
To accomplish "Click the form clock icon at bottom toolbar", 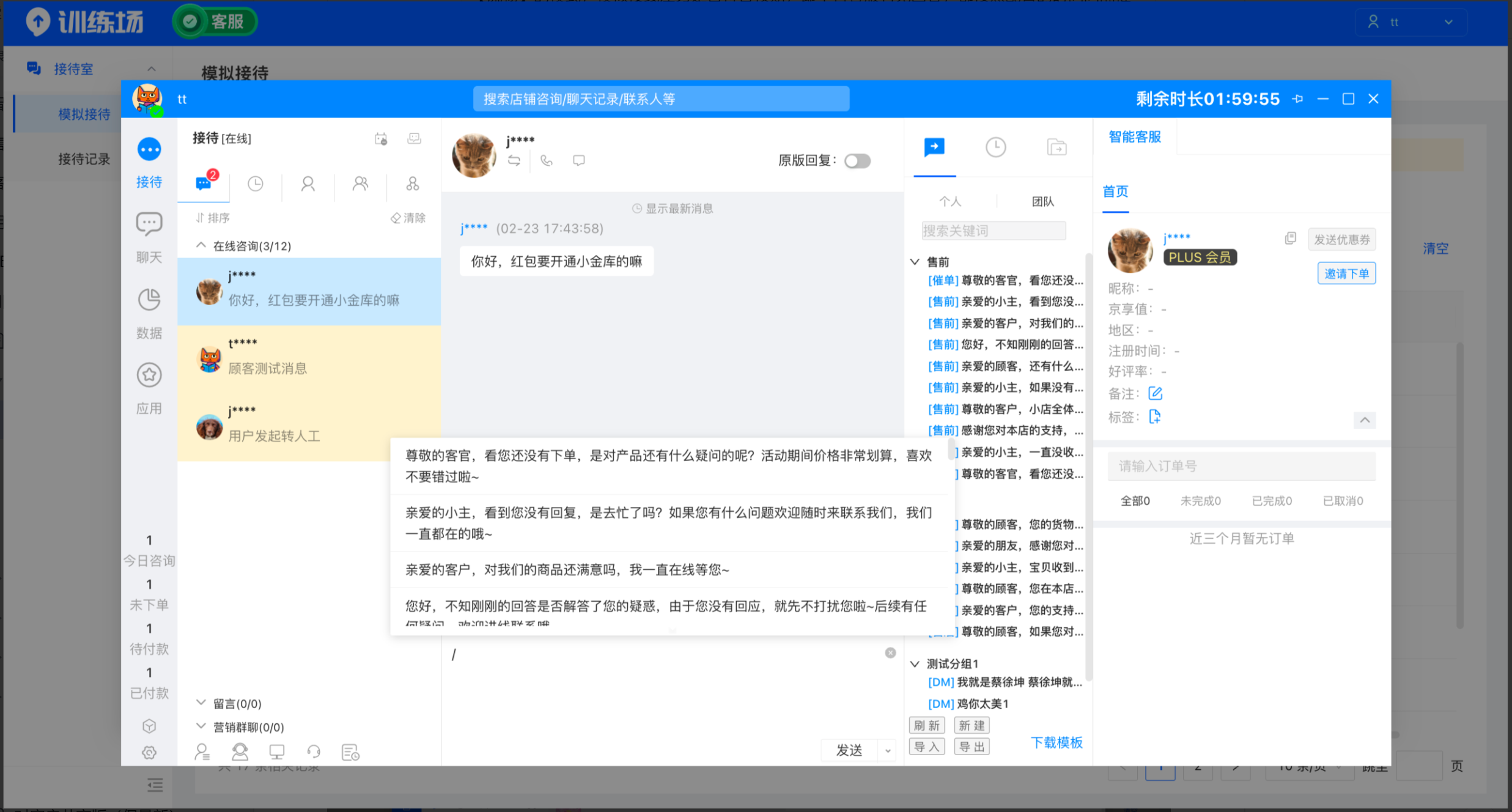I will click(350, 751).
